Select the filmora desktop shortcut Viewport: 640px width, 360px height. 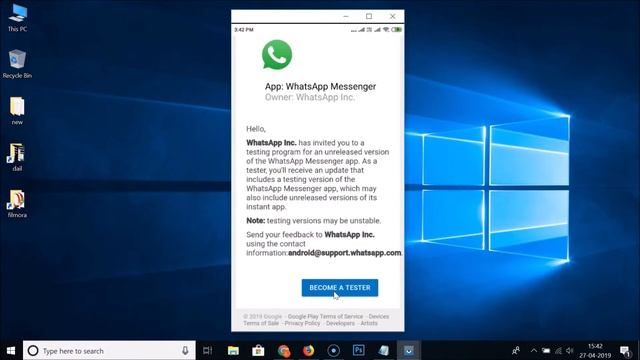coord(17,203)
